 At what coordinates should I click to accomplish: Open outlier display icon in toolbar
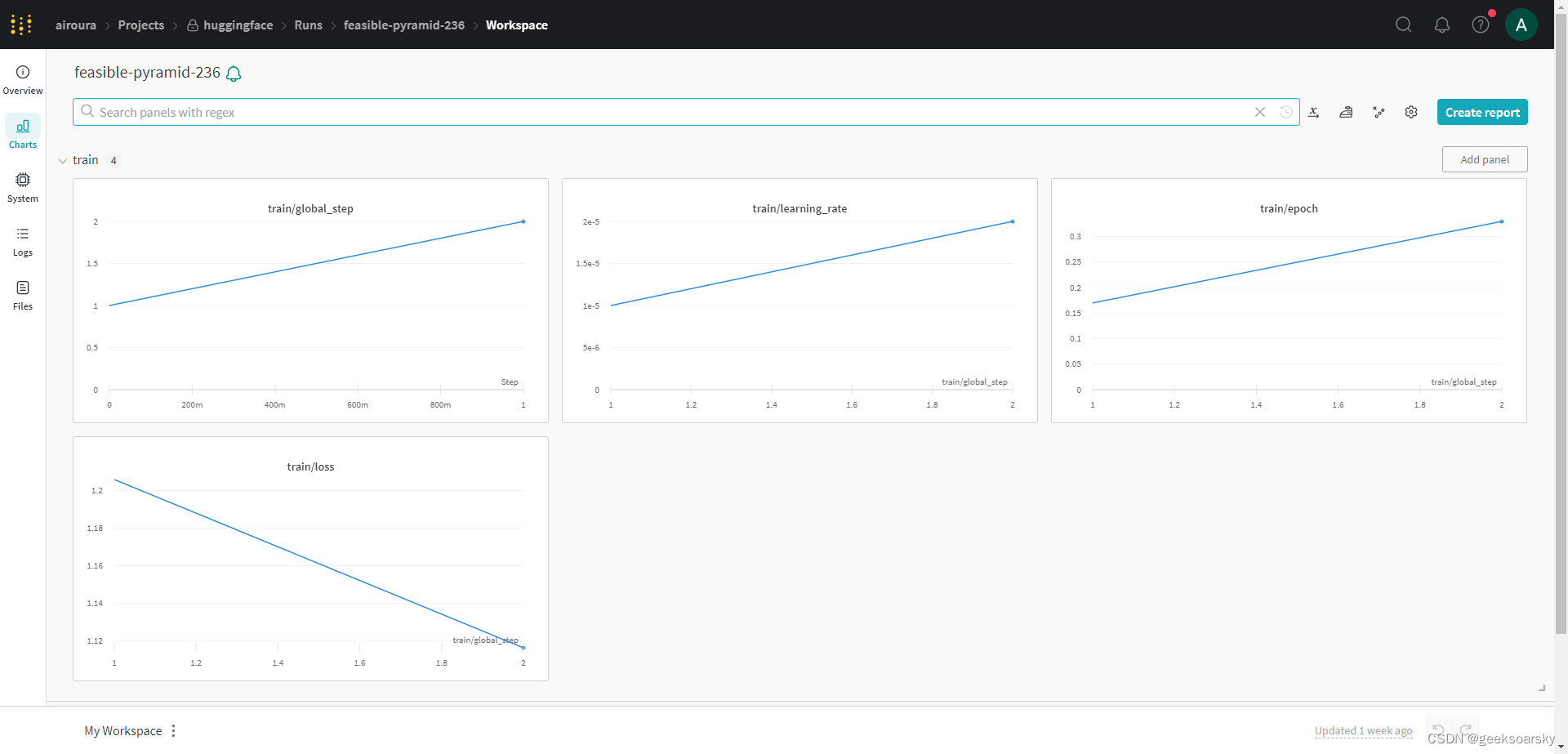[1379, 112]
